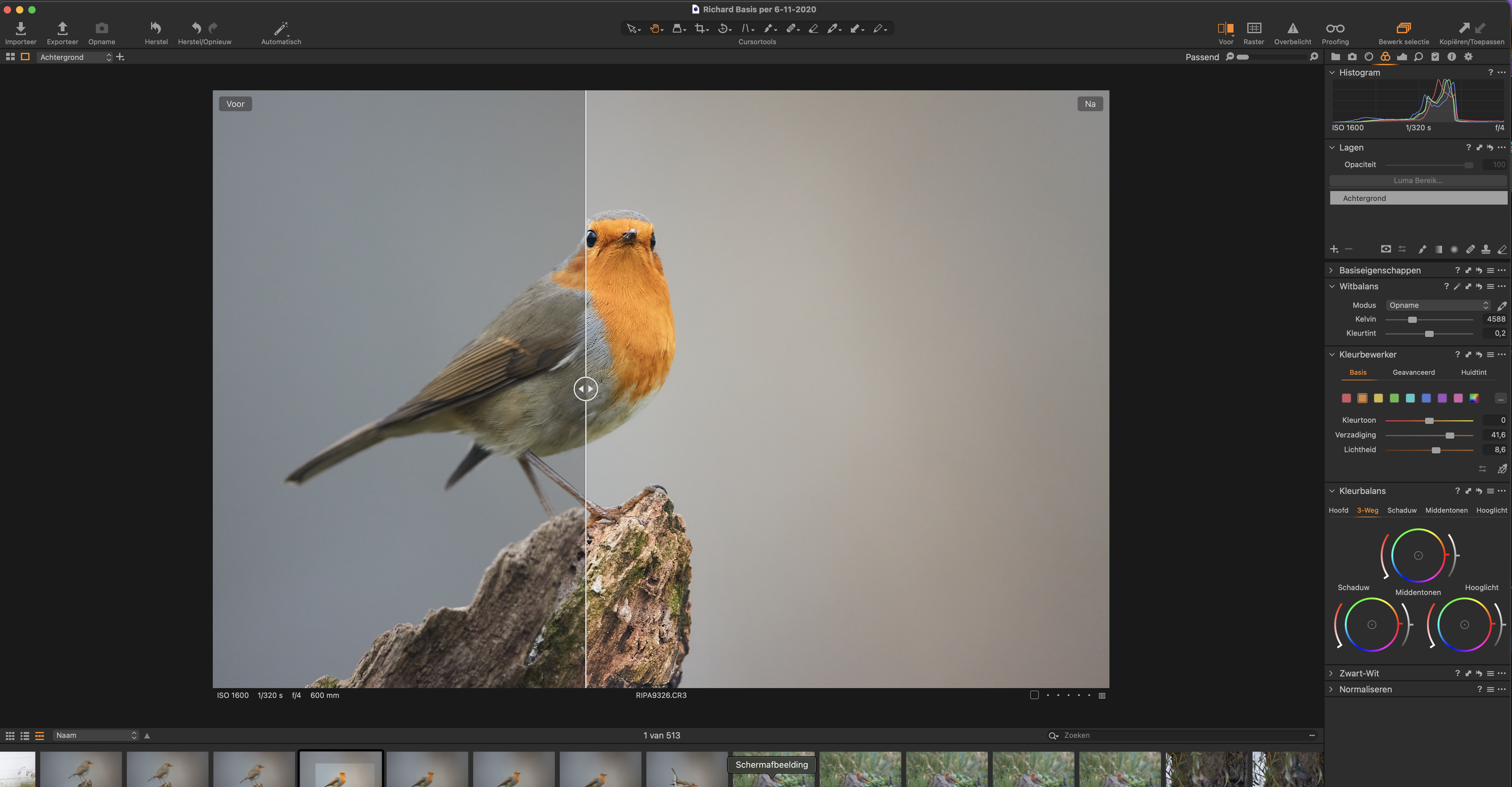
Task: Select the Schaduw tab in Kleurbalans
Action: (x=1401, y=510)
